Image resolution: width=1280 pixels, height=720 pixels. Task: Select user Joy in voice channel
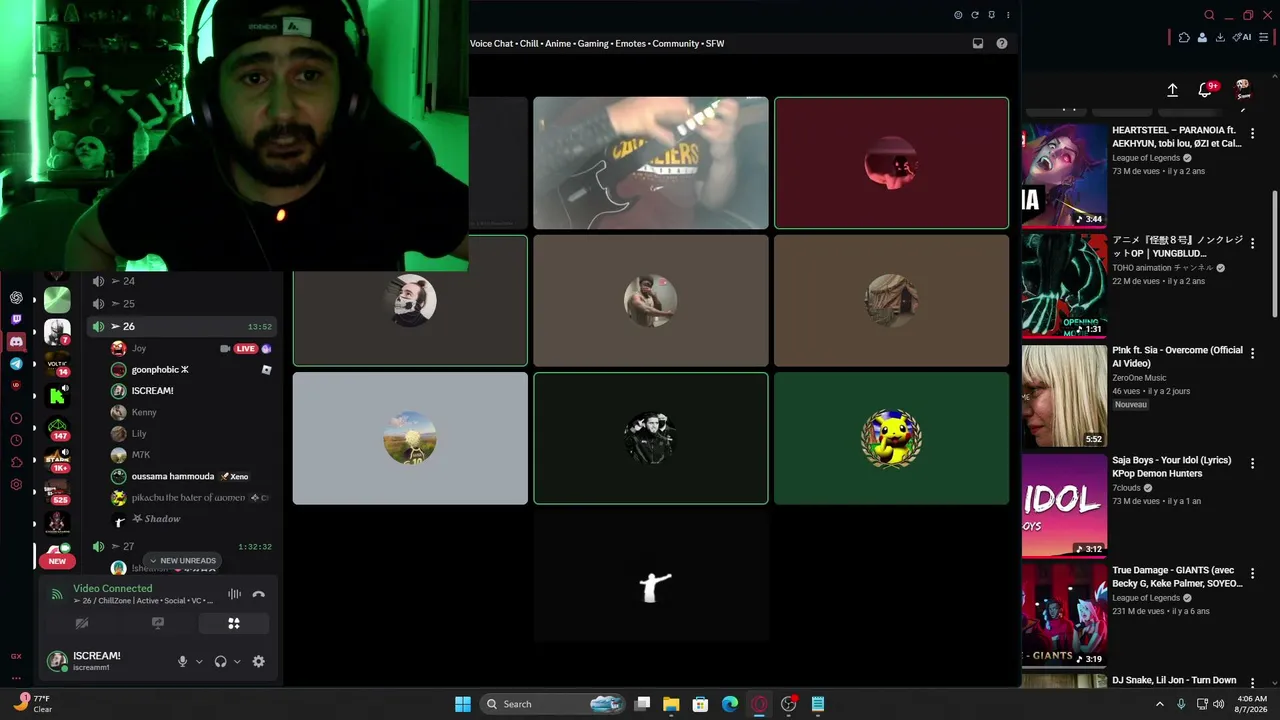pos(190,348)
